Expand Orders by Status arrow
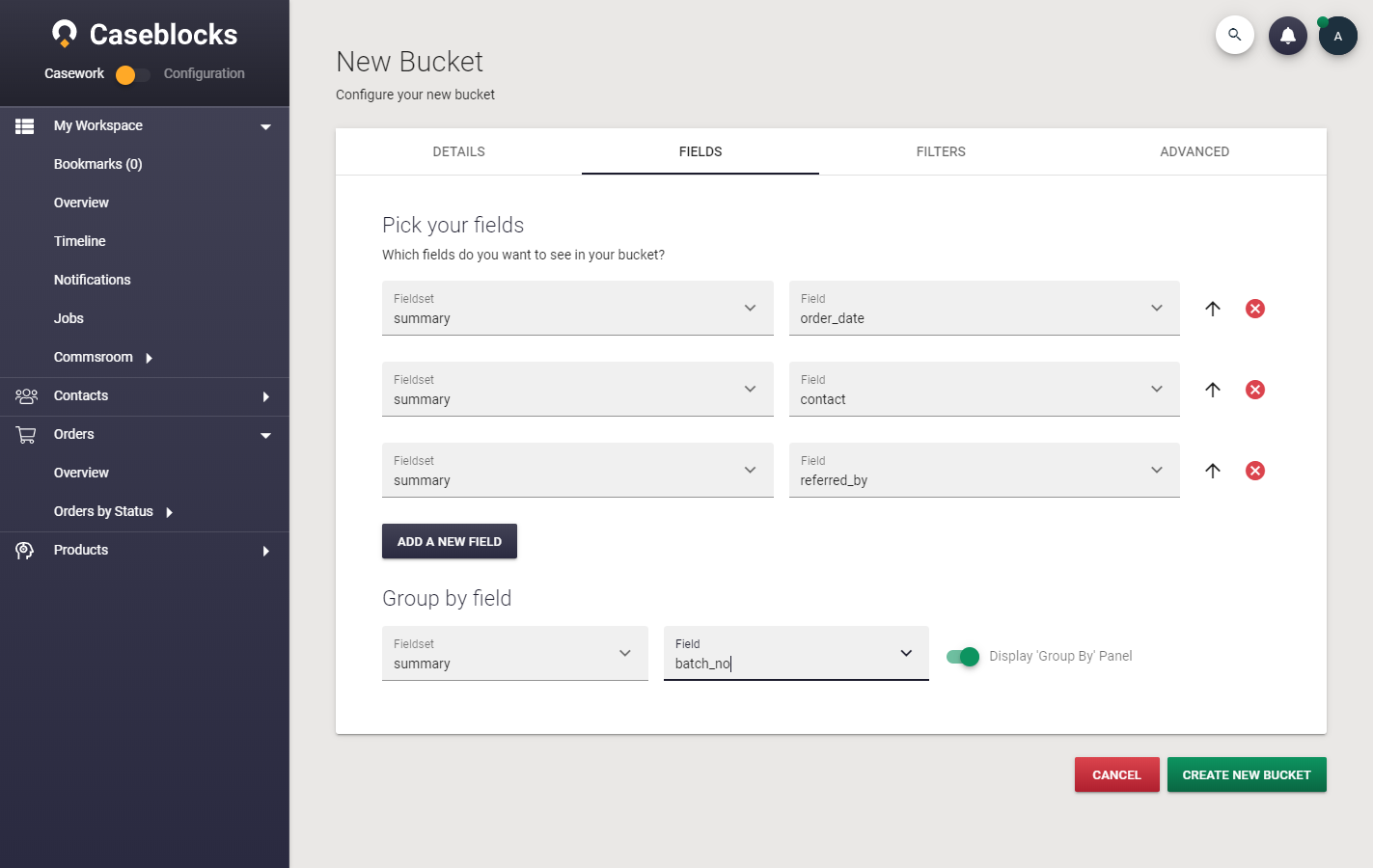This screenshot has width=1373, height=868. 169,512
